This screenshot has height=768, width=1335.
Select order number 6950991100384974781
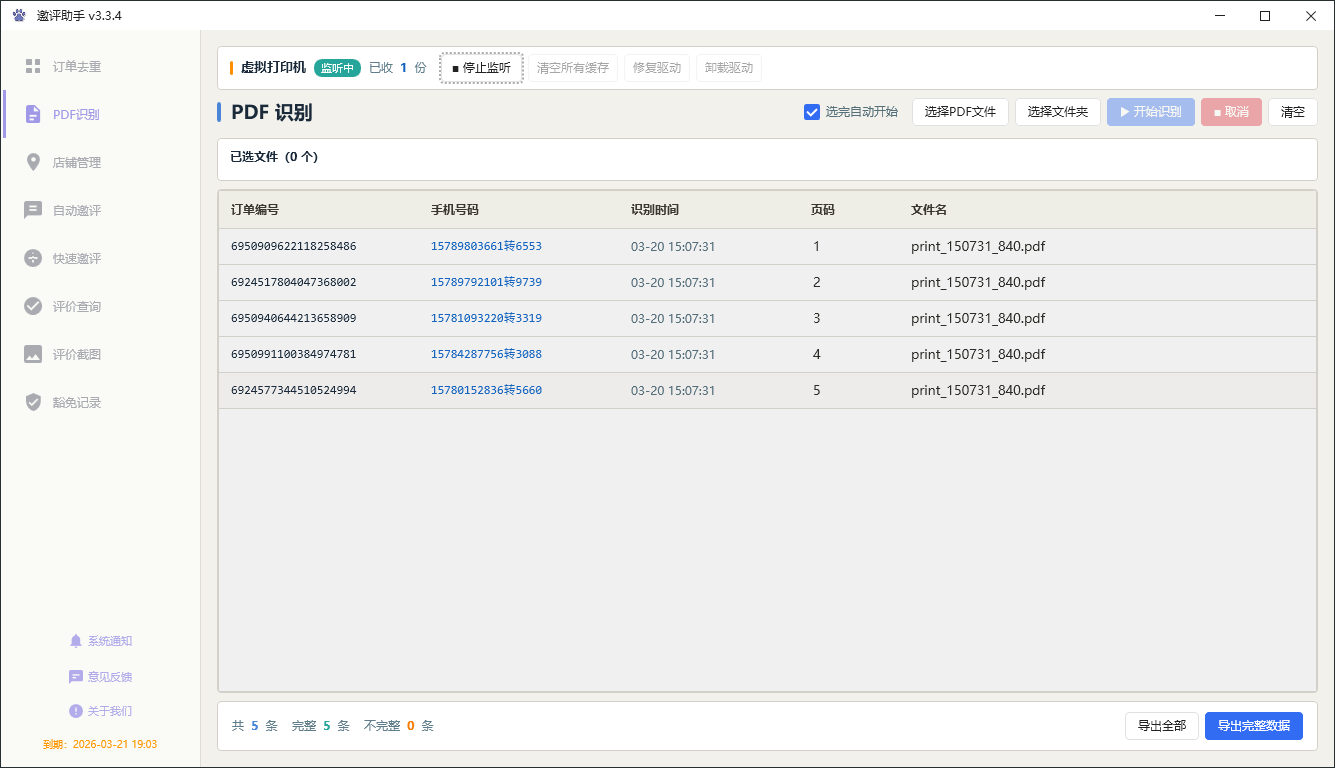(294, 354)
